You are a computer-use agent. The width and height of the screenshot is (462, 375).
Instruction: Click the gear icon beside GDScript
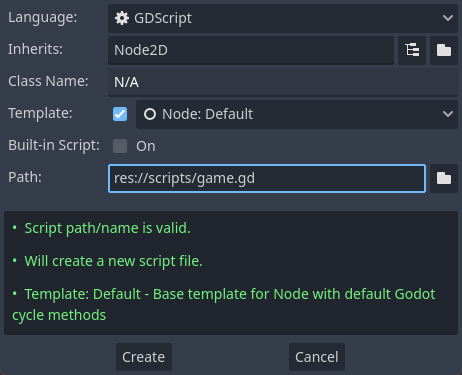[122, 18]
